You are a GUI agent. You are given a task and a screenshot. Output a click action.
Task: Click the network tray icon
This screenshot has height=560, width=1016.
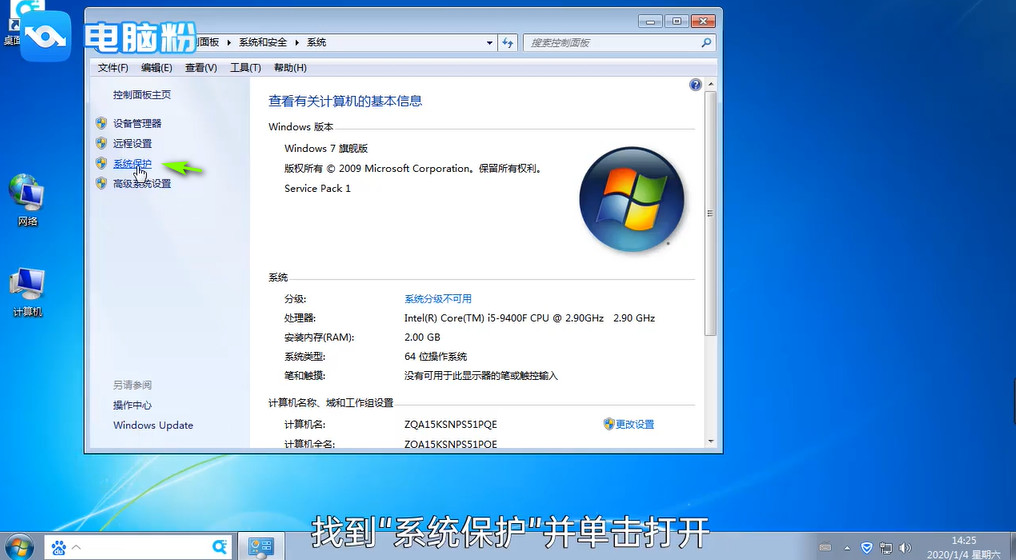click(x=886, y=548)
